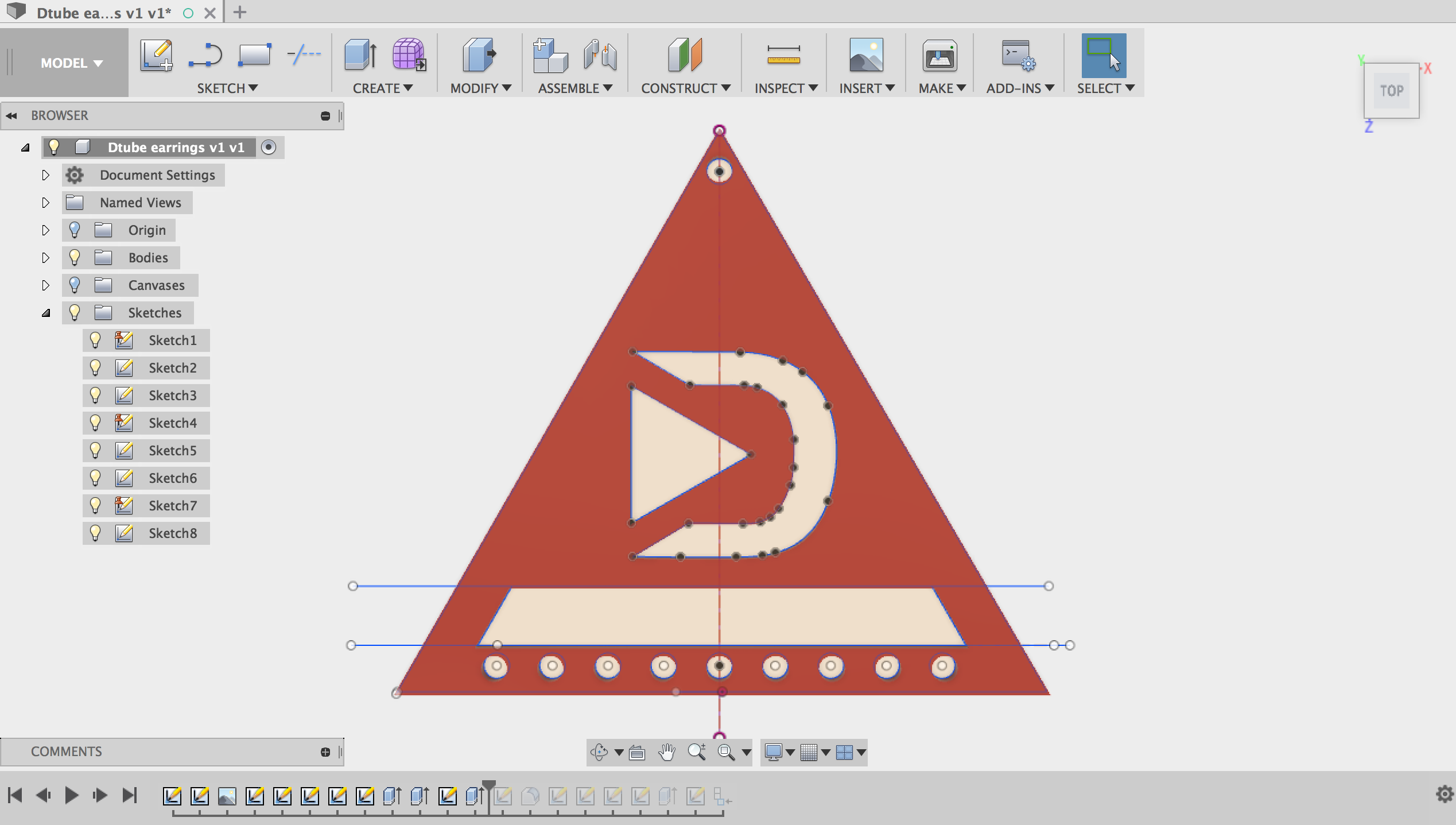Open the INSPECT menu

point(786,88)
